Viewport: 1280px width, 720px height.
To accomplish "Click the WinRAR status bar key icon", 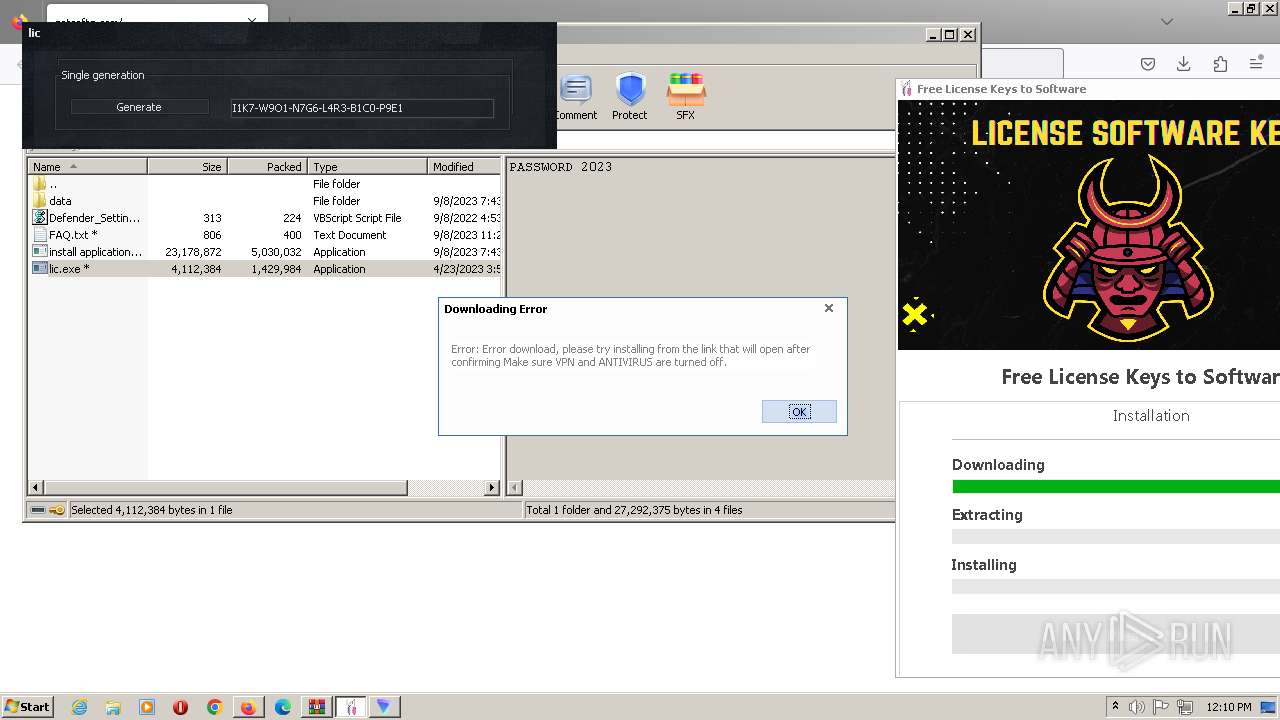I will (57, 510).
